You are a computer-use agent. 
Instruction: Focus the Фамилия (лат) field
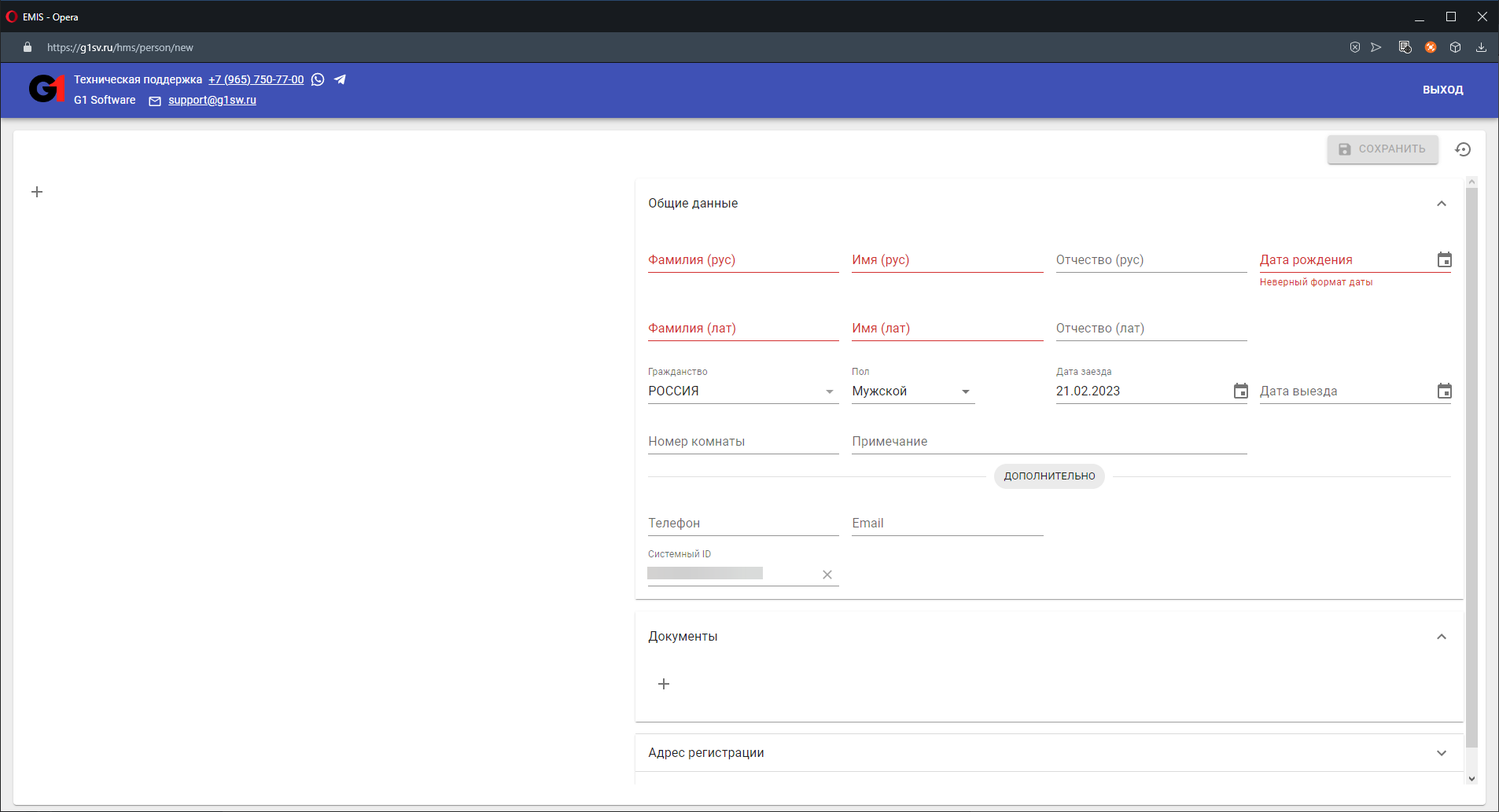743,329
